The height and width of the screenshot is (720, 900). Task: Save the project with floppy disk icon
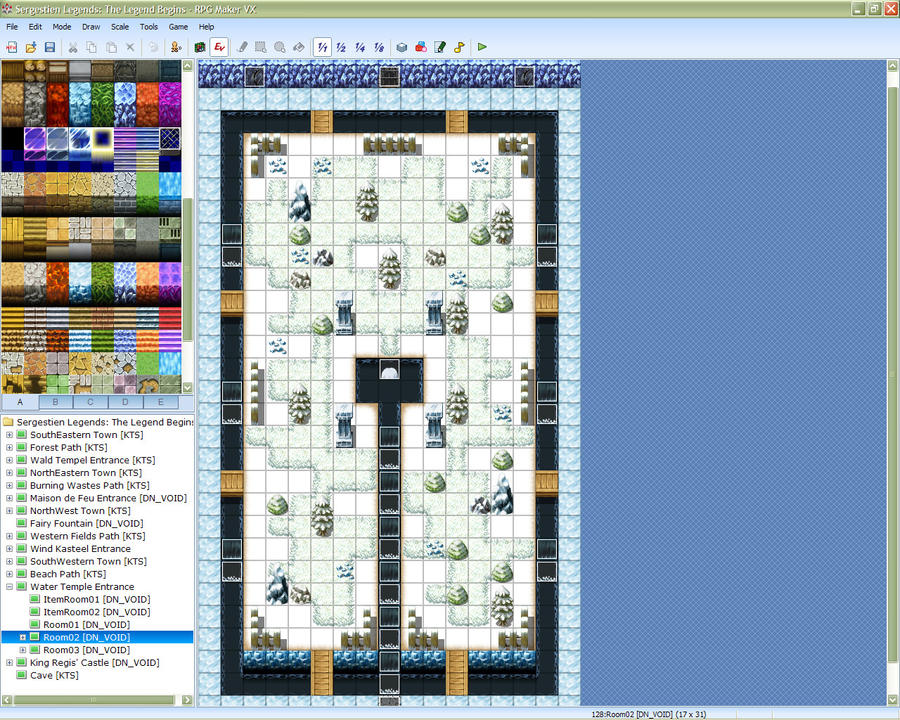point(50,47)
